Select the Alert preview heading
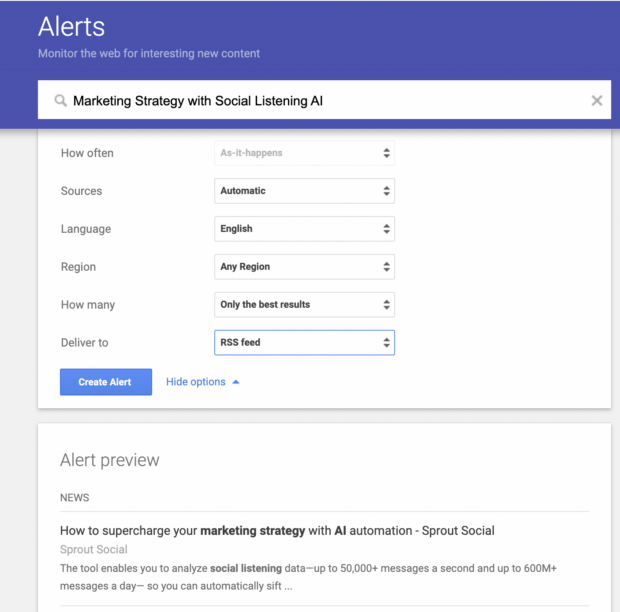 [x=109, y=460]
